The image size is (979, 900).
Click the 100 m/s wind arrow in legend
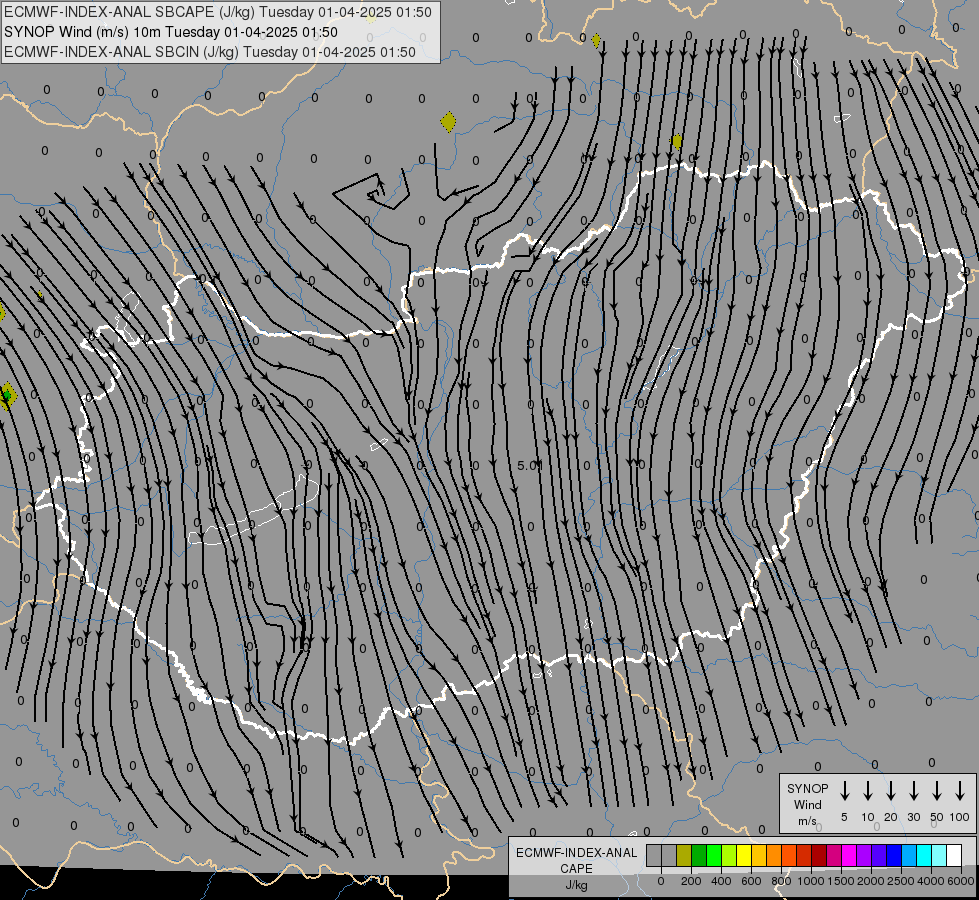(960, 791)
